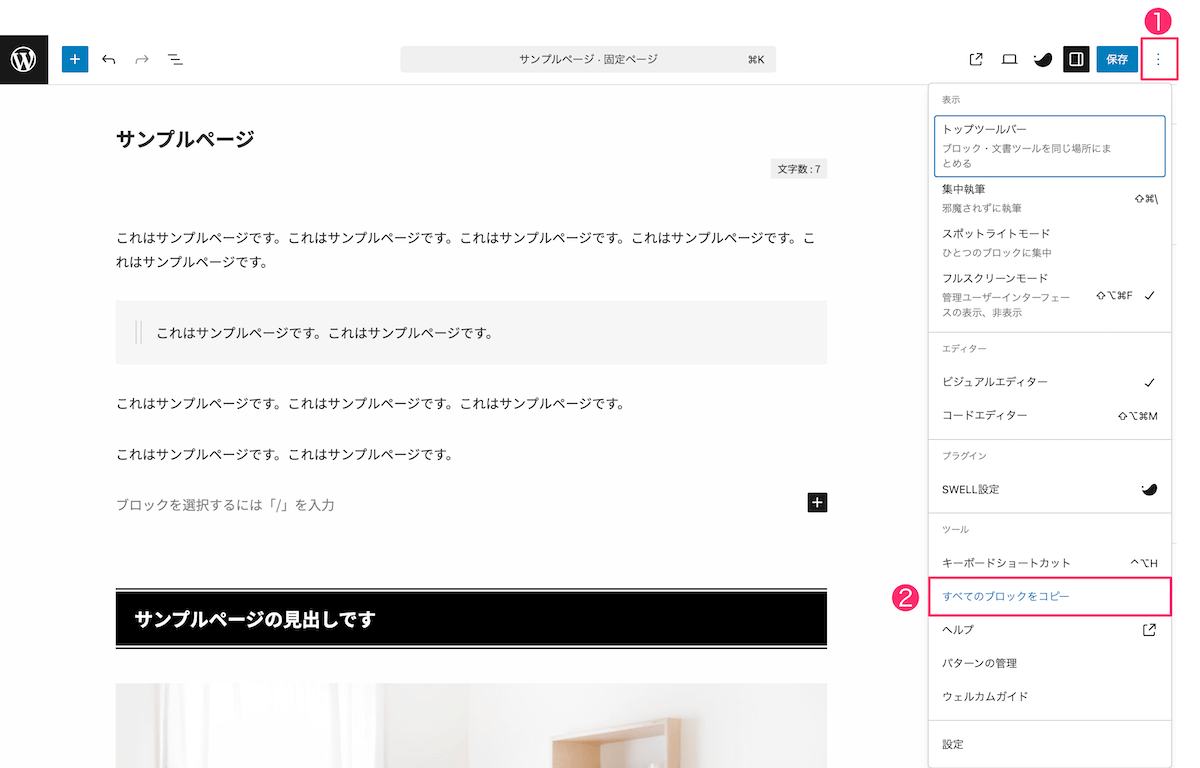Click the empty paragraph block placeholder
Image resolution: width=1200 pixels, height=768 pixels.
tap(400, 505)
